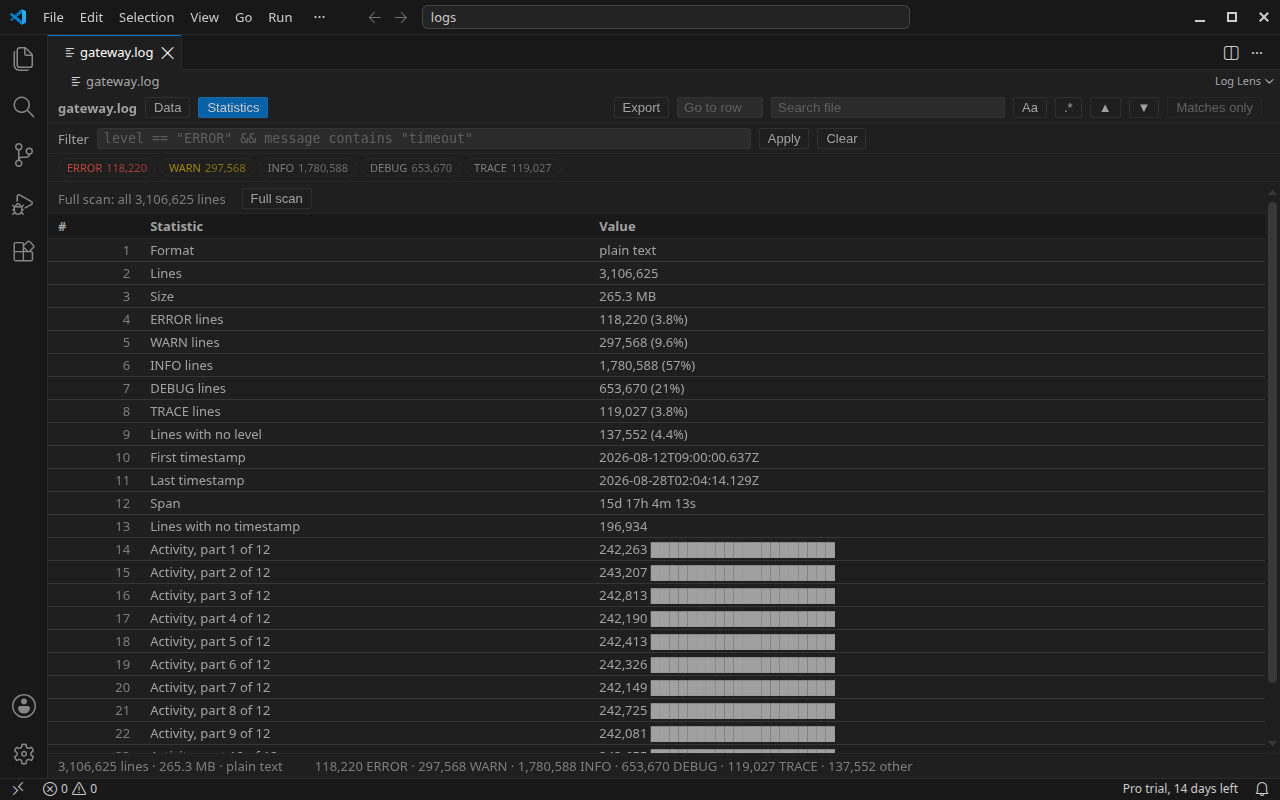Click the Size value 265.3 MB
The image size is (1280, 800).
click(627, 296)
